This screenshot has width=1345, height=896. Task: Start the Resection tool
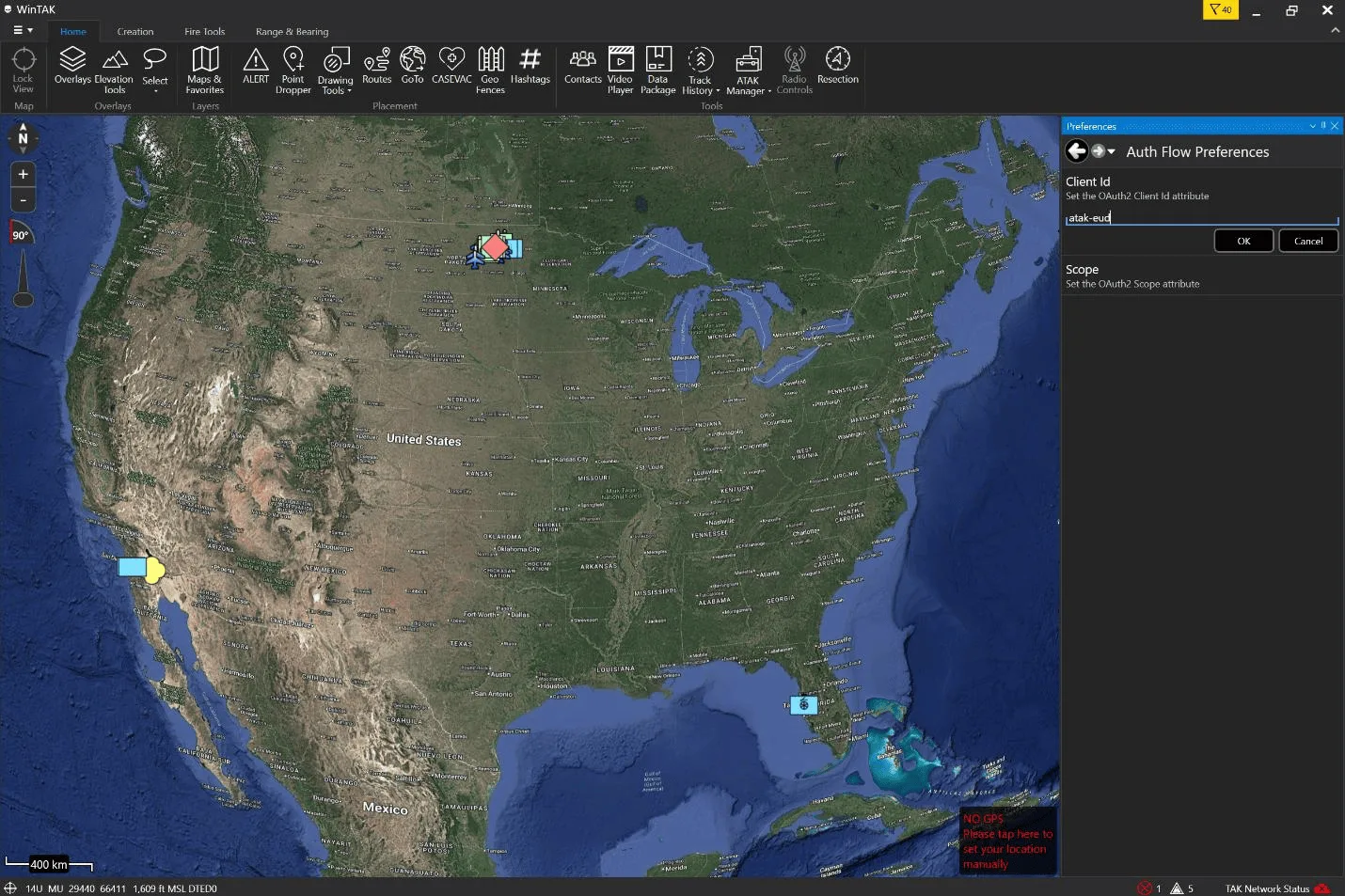tap(838, 67)
